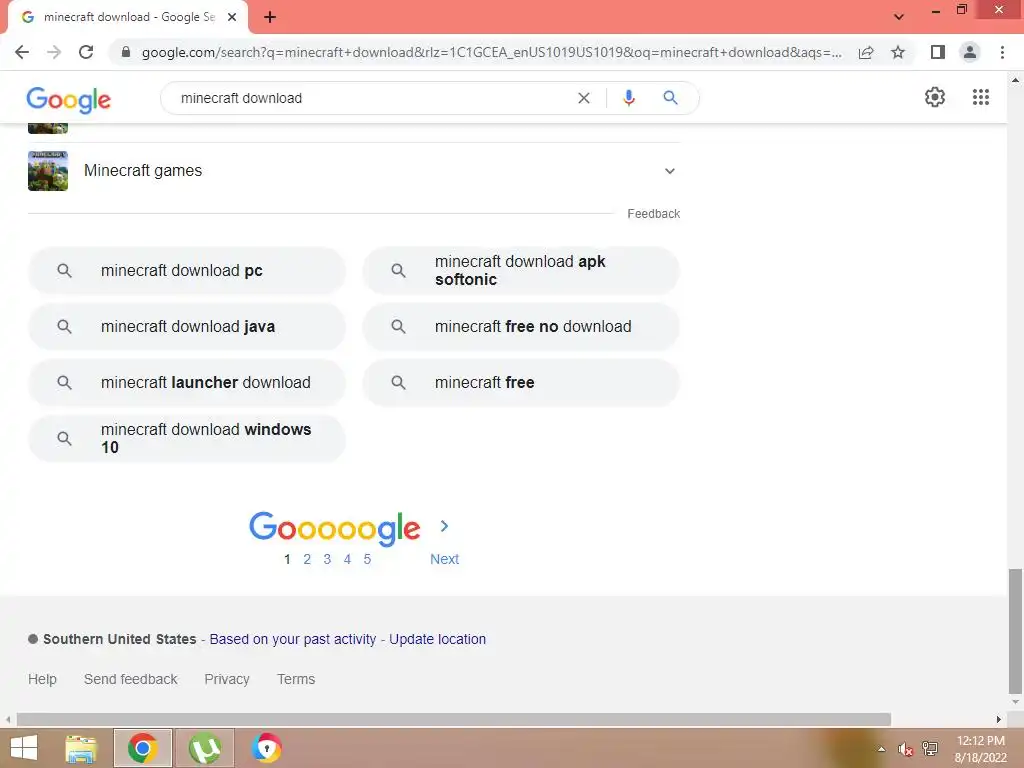Expand the Minecraft games row

click(354, 171)
